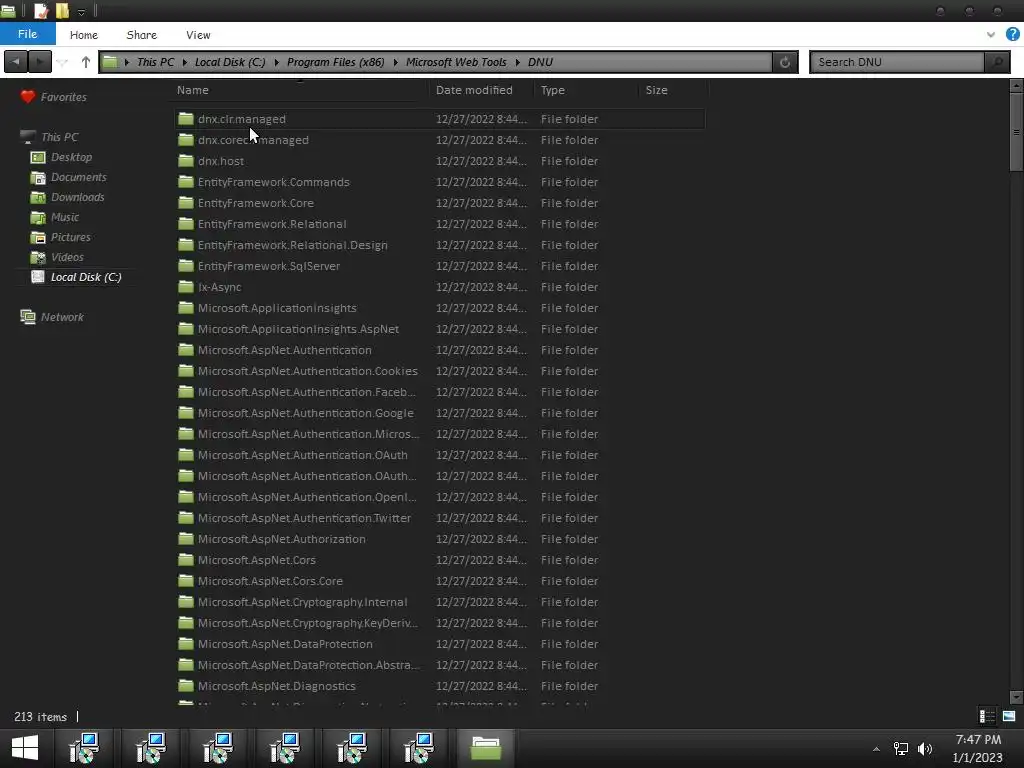The height and width of the screenshot is (768, 1024).
Task: Select the 'Microsoft.AspNet.Diagnostics' folder name
Action: click(x=277, y=686)
